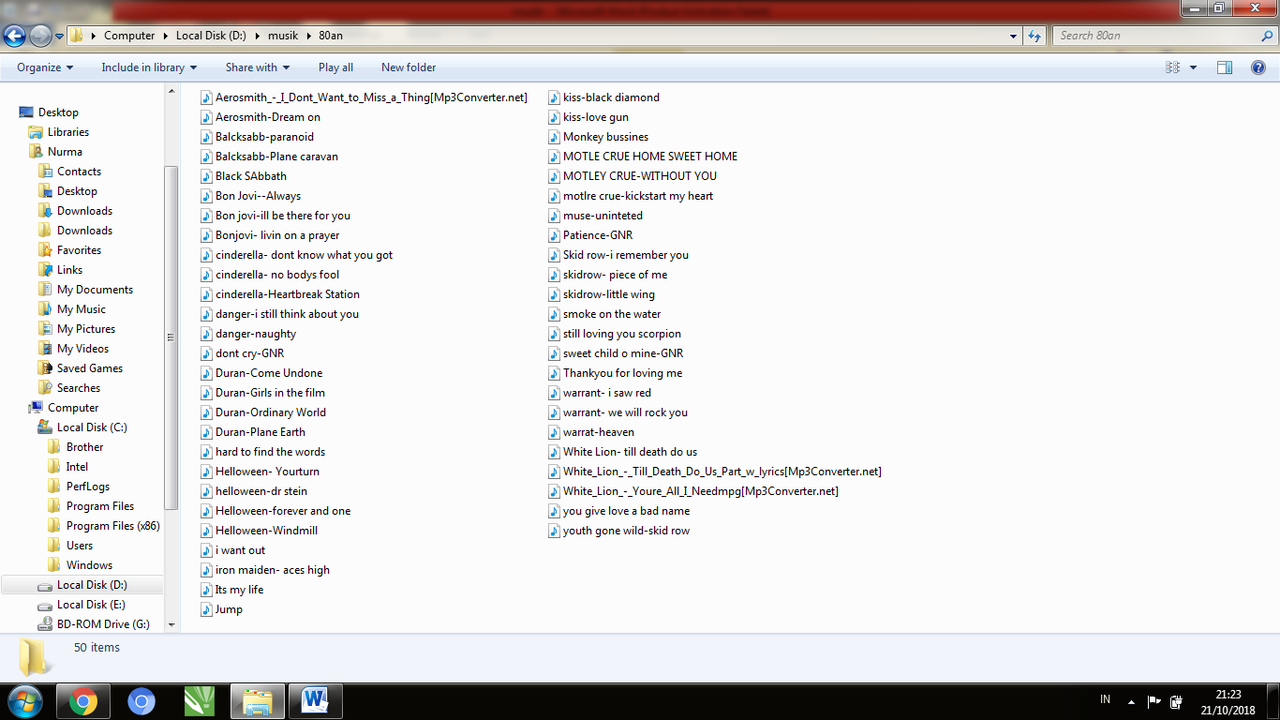The height and width of the screenshot is (720, 1280).
Task: Click Computer in the address path
Action: point(129,36)
